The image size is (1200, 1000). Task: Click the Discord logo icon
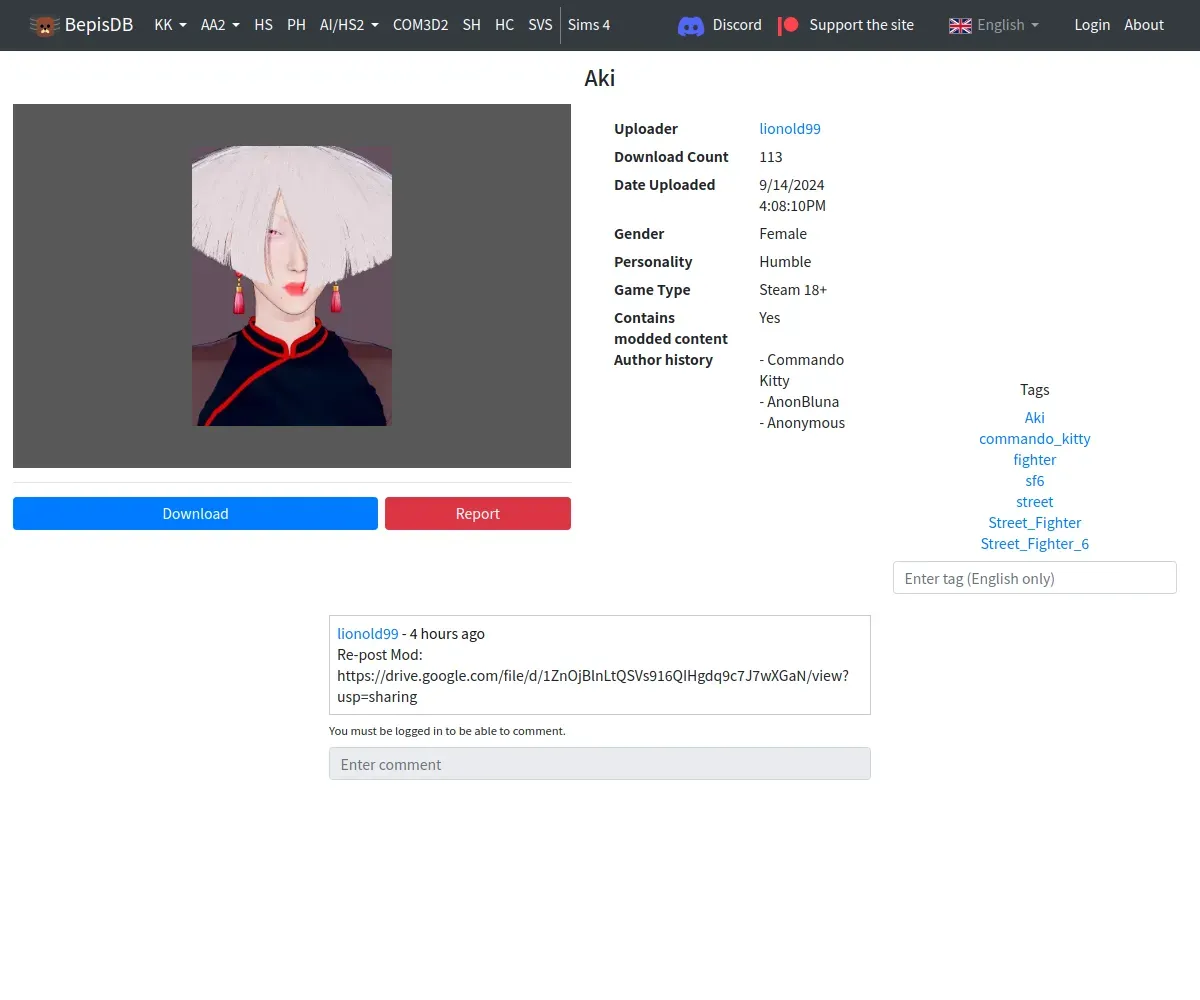[x=691, y=25]
